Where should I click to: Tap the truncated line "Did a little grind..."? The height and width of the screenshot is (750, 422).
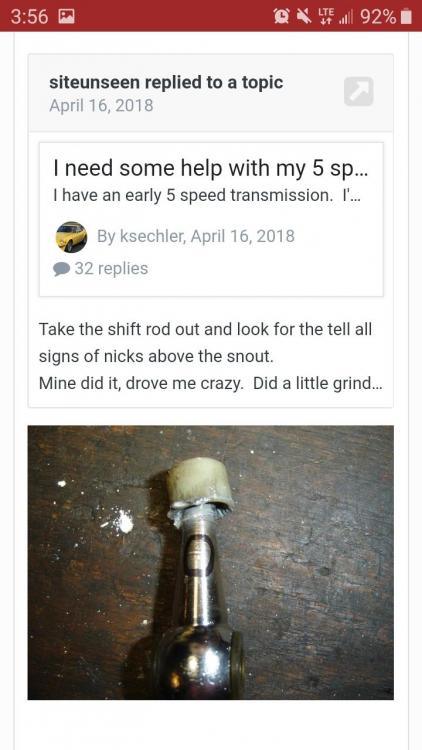pyautogui.click(x=318, y=385)
